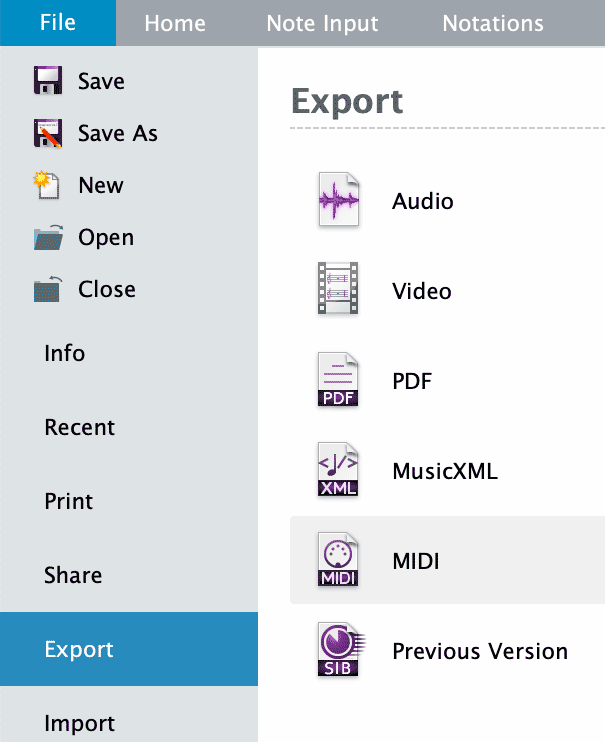Select the Video filmstrip export icon
This screenshot has height=742, width=605.
click(337, 291)
